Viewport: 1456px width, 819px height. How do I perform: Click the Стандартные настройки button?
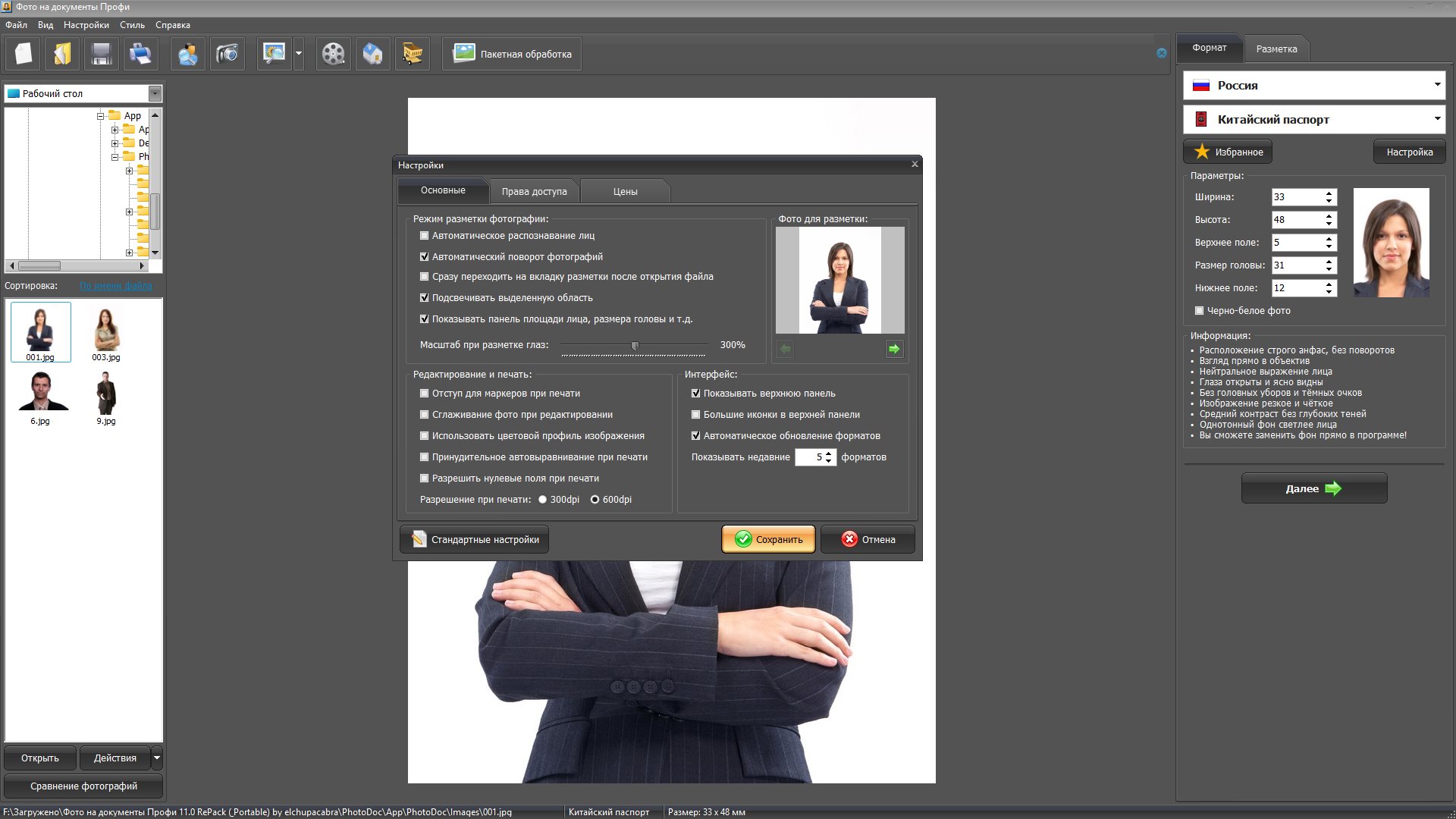tap(475, 540)
